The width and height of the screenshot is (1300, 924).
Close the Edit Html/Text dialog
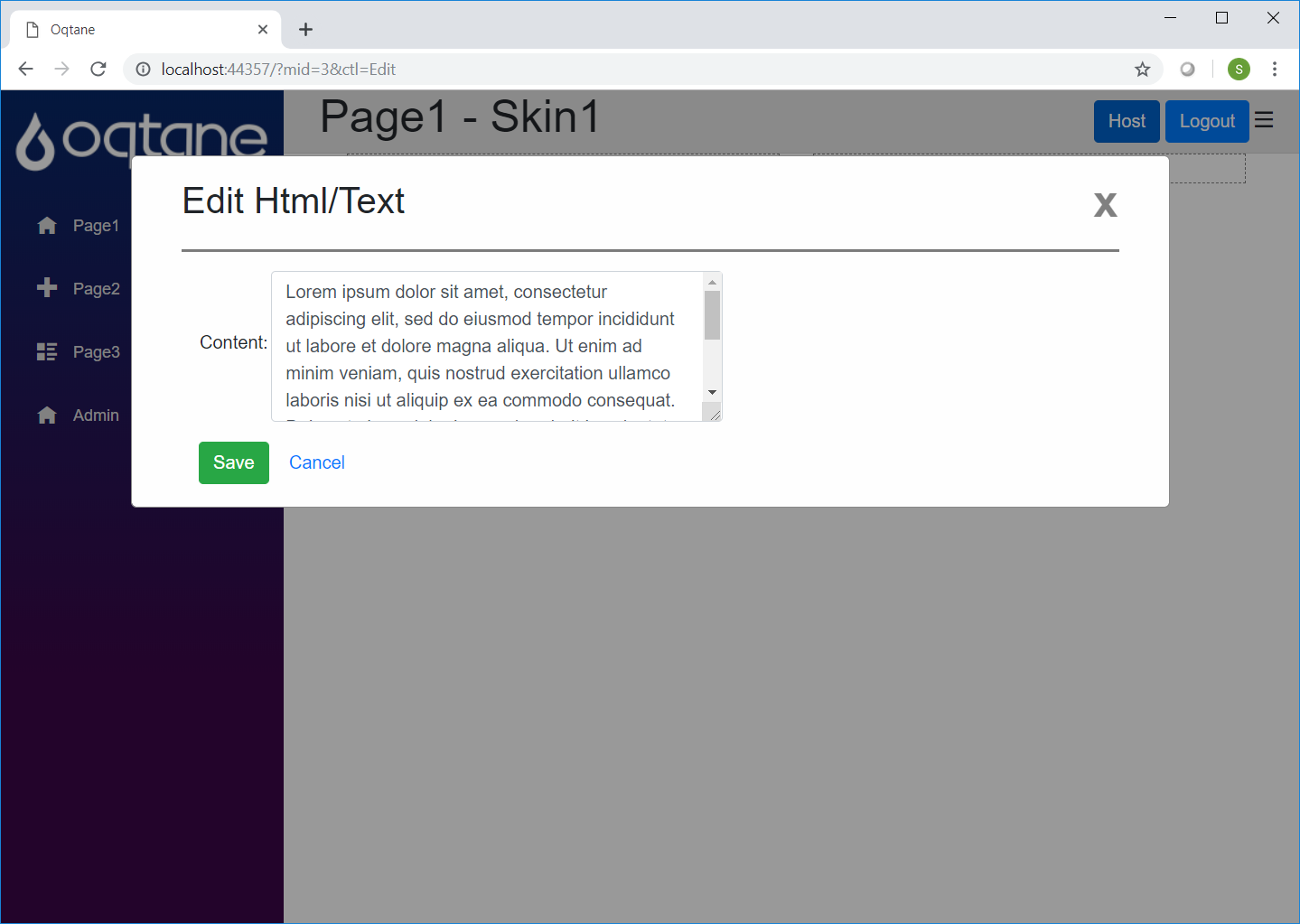tap(1105, 205)
